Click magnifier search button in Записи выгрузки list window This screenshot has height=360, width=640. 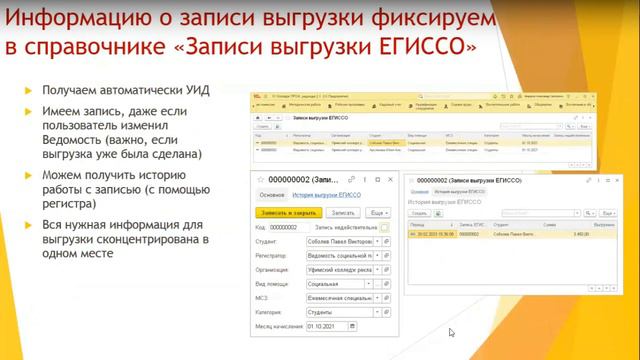pyautogui.click(x=570, y=127)
